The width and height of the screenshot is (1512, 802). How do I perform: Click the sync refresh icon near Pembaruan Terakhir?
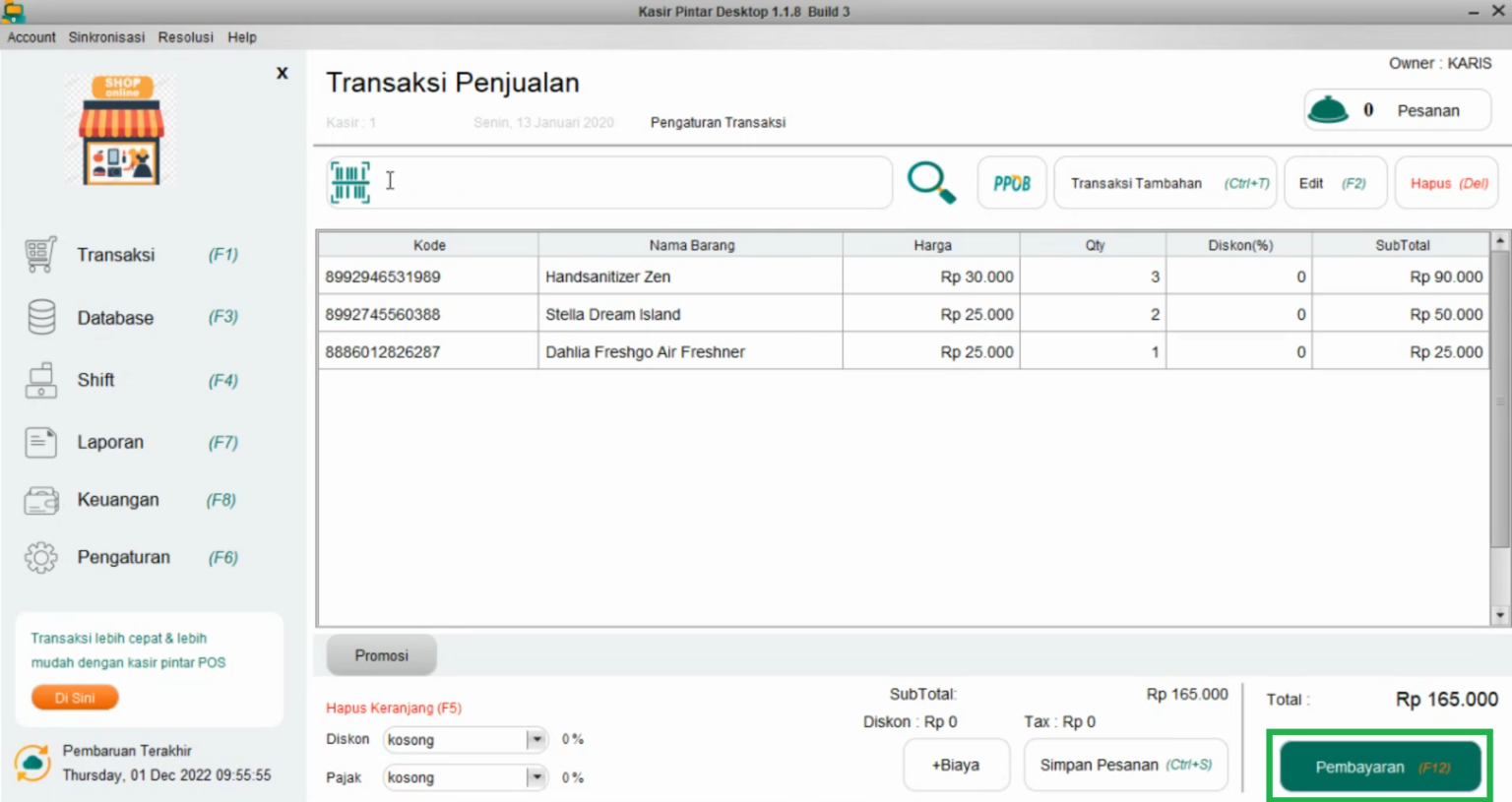(x=31, y=762)
